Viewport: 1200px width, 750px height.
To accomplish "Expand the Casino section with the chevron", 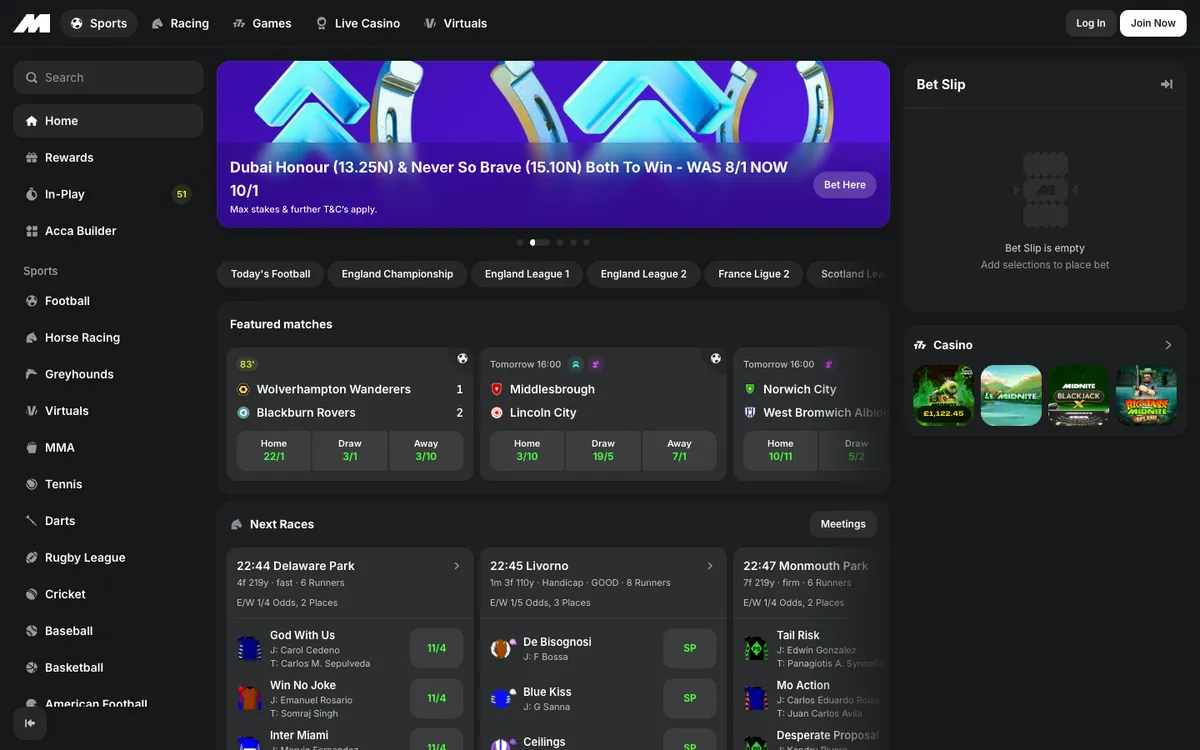I will point(1168,345).
